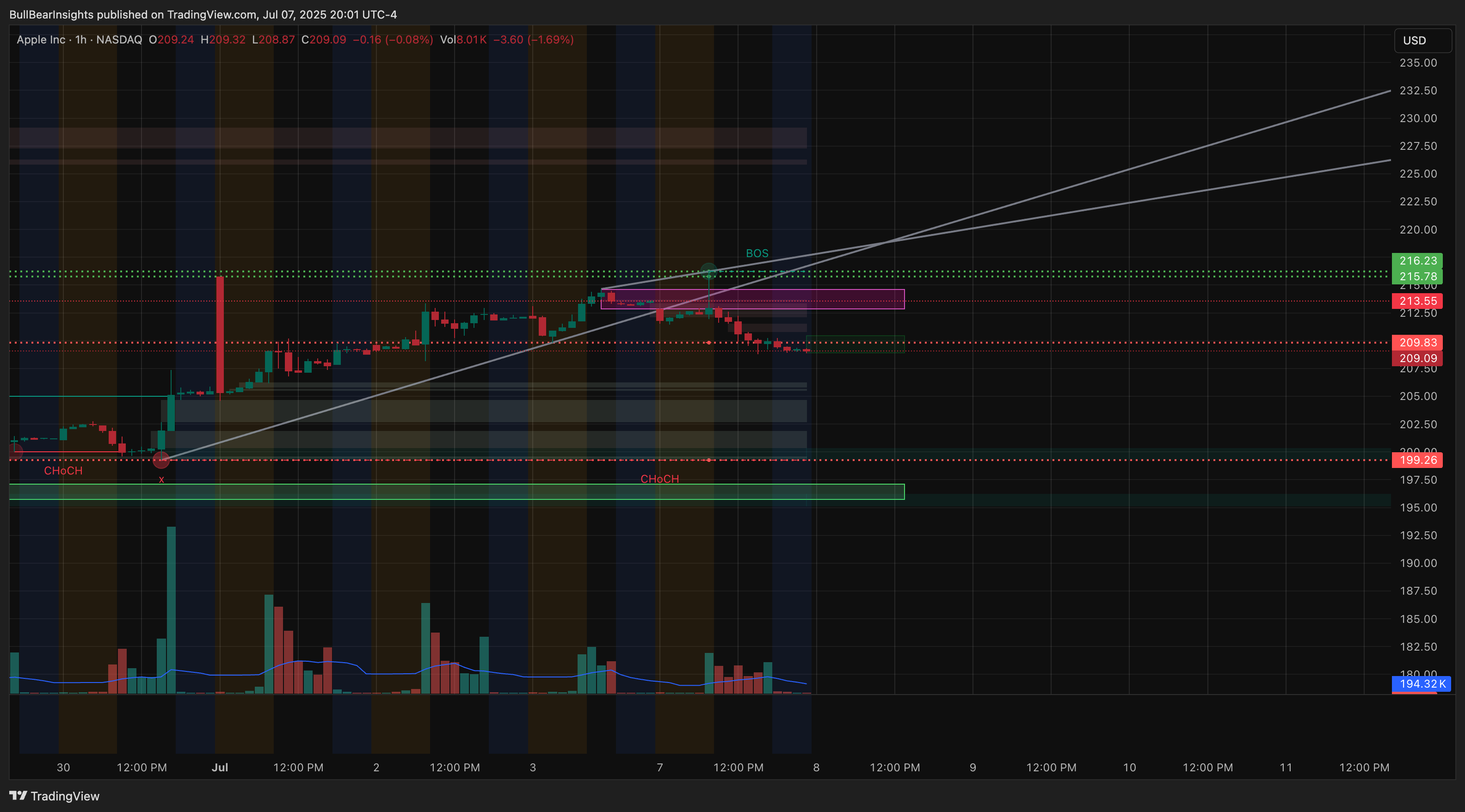Click the 220.00 price axis label
The image size is (1465, 812).
coord(1418,230)
